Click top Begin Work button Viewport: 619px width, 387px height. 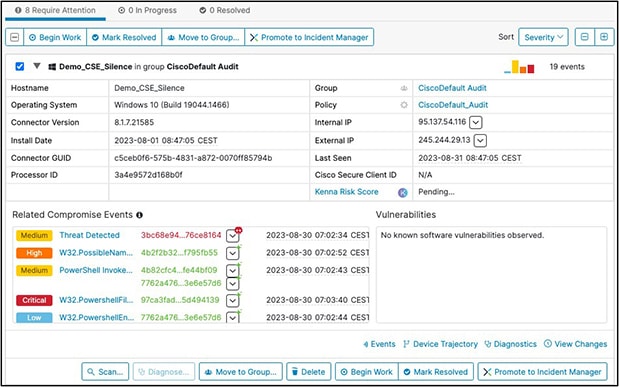[55, 37]
